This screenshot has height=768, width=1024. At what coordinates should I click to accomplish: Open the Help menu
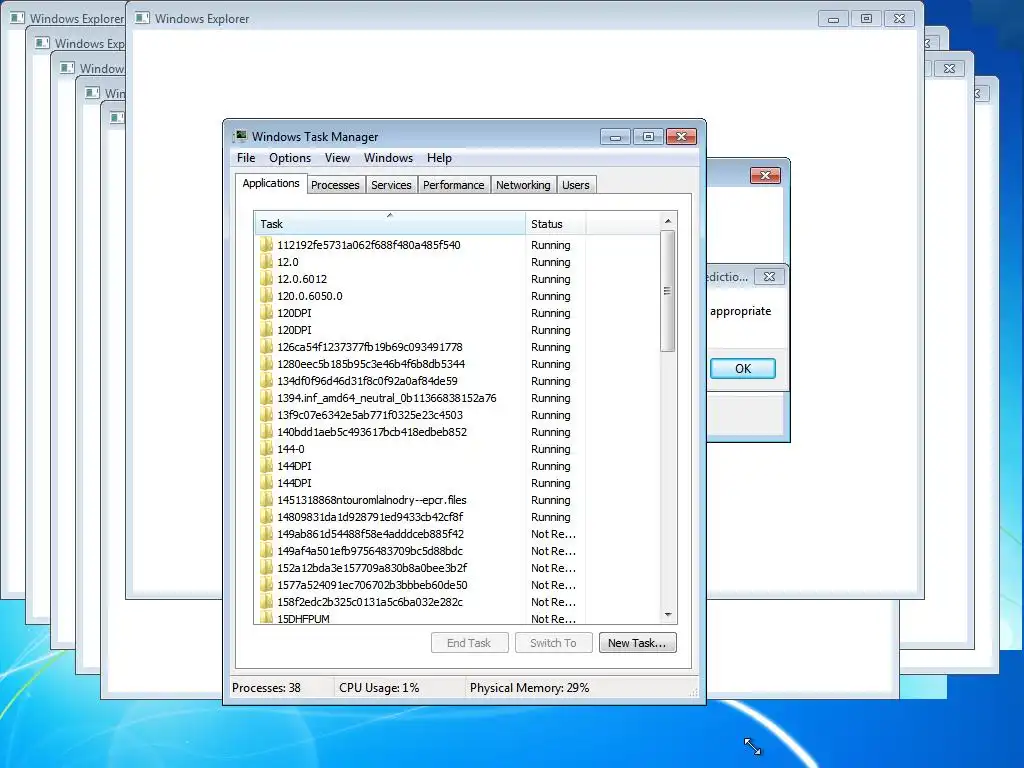tap(439, 158)
